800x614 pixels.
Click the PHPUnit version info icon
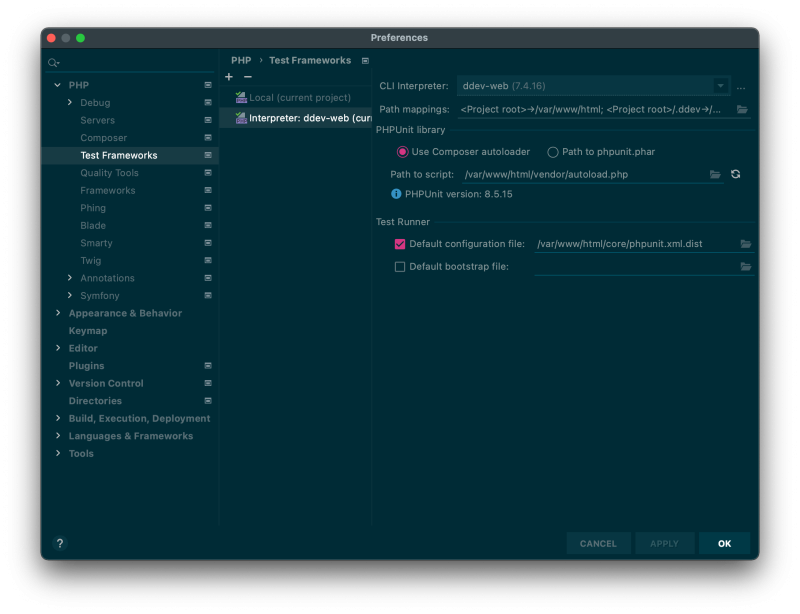396,194
